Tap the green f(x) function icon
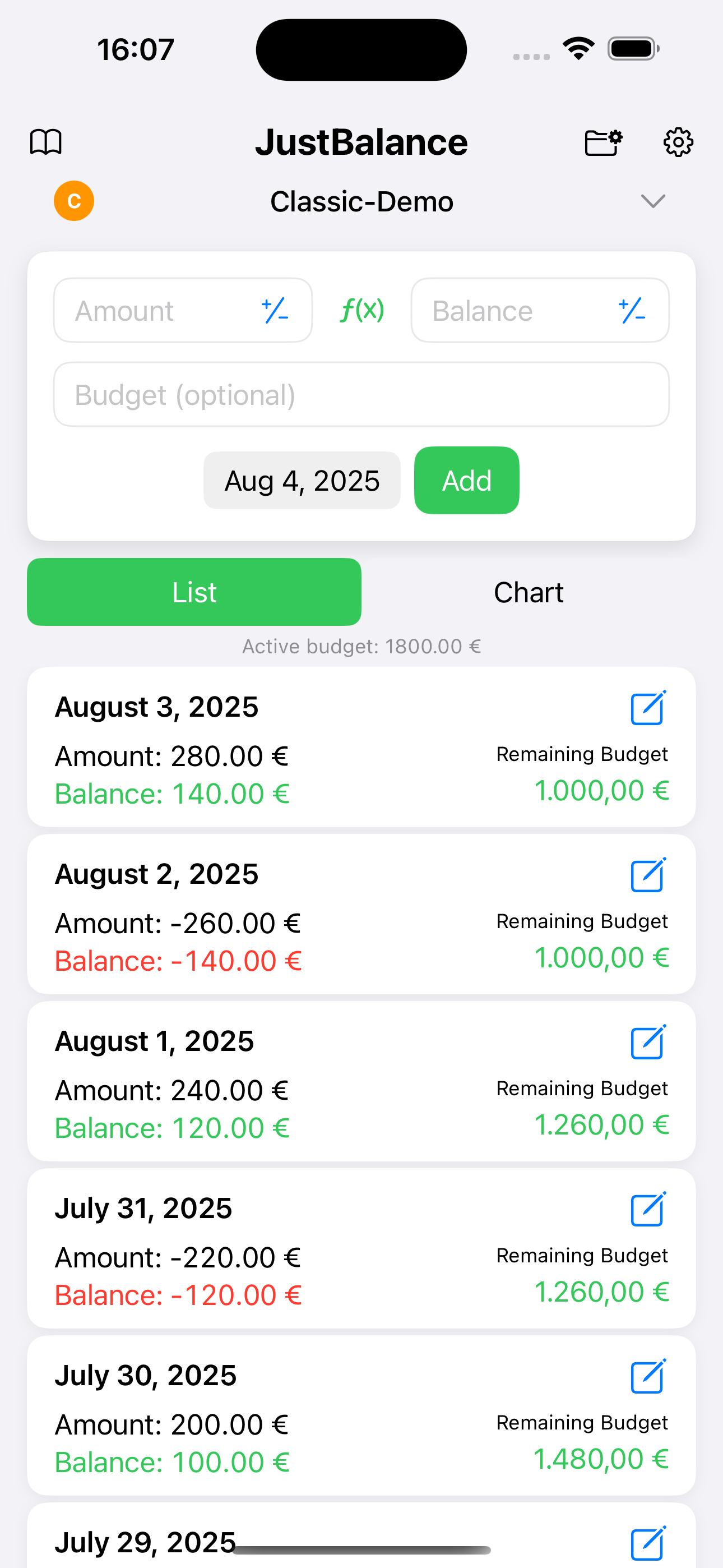Viewport: 723px width, 1568px height. pos(362,311)
